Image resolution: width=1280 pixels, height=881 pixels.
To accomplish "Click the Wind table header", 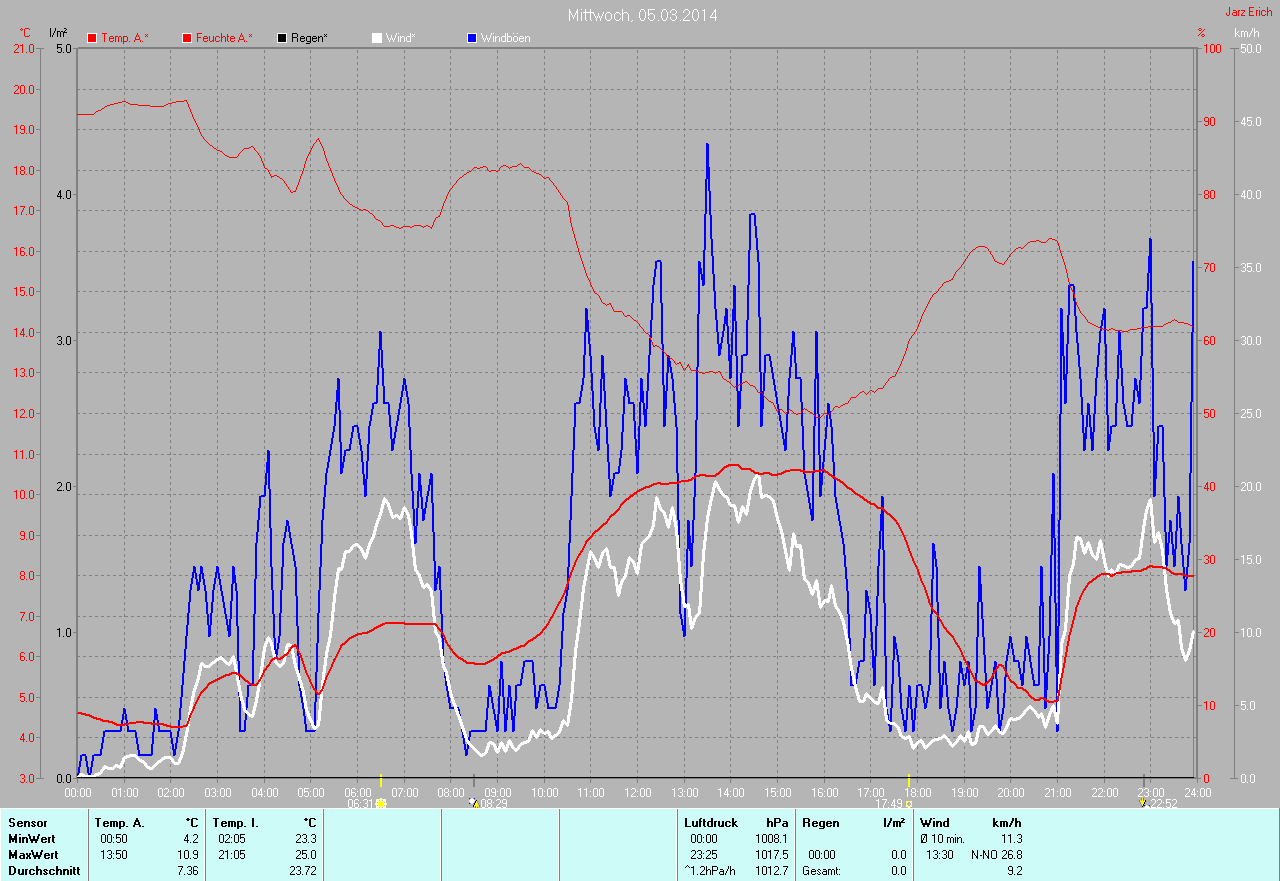I will coord(934,823).
